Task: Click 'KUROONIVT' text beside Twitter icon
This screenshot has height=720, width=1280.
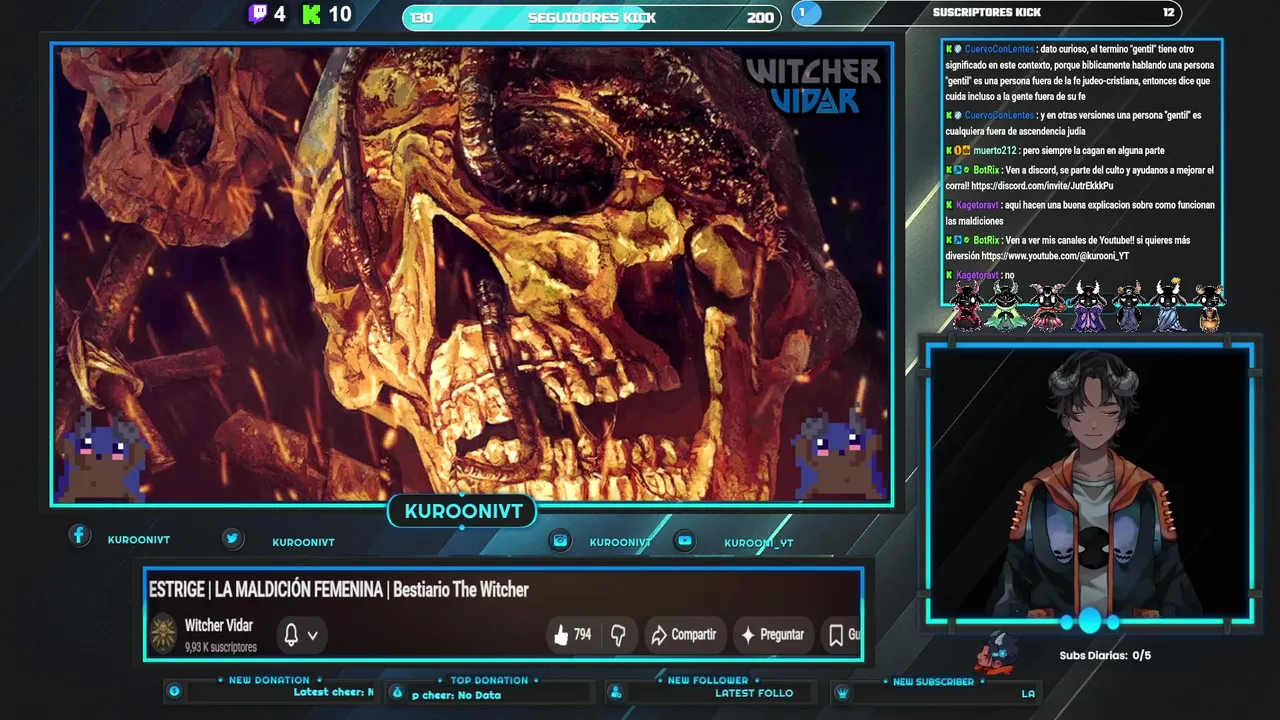Action: click(303, 542)
